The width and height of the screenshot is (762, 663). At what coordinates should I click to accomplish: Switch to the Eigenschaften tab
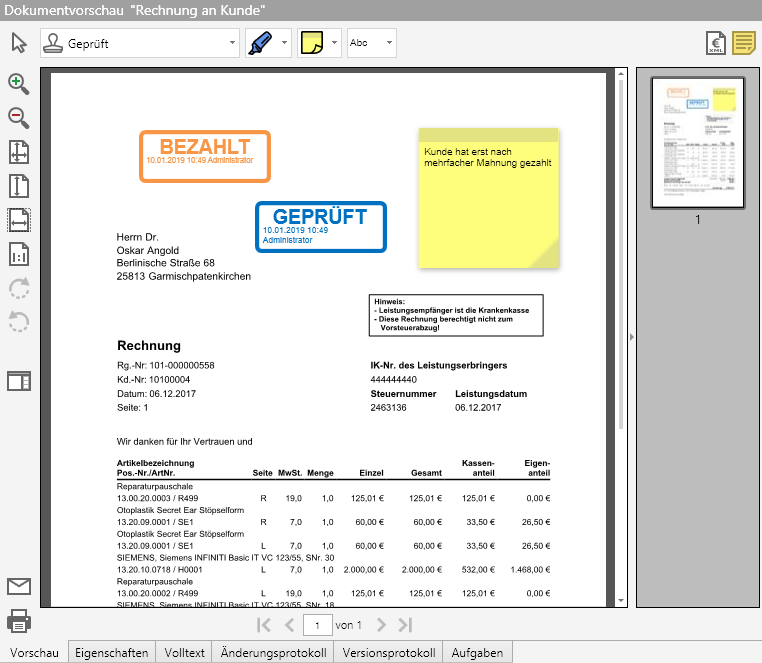pyautogui.click(x=112, y=653)
